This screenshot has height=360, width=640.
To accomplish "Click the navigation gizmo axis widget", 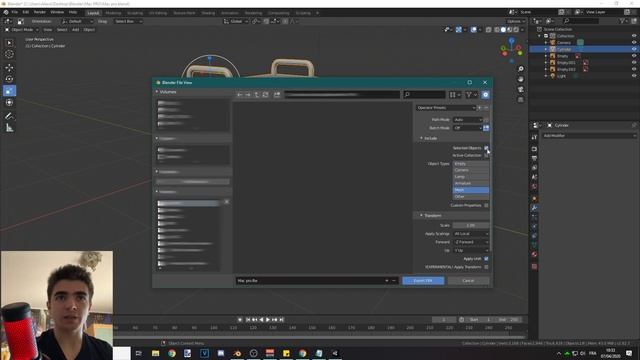I will 511,50.
